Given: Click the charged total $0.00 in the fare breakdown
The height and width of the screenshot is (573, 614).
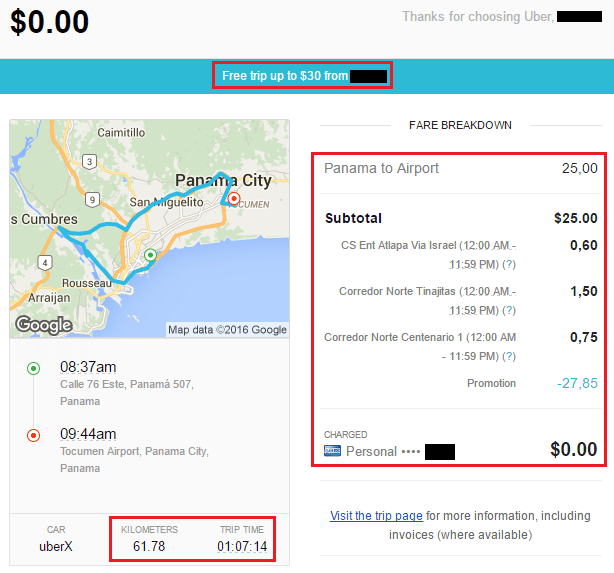Looking at the screenshot, I should pos(574,449).
